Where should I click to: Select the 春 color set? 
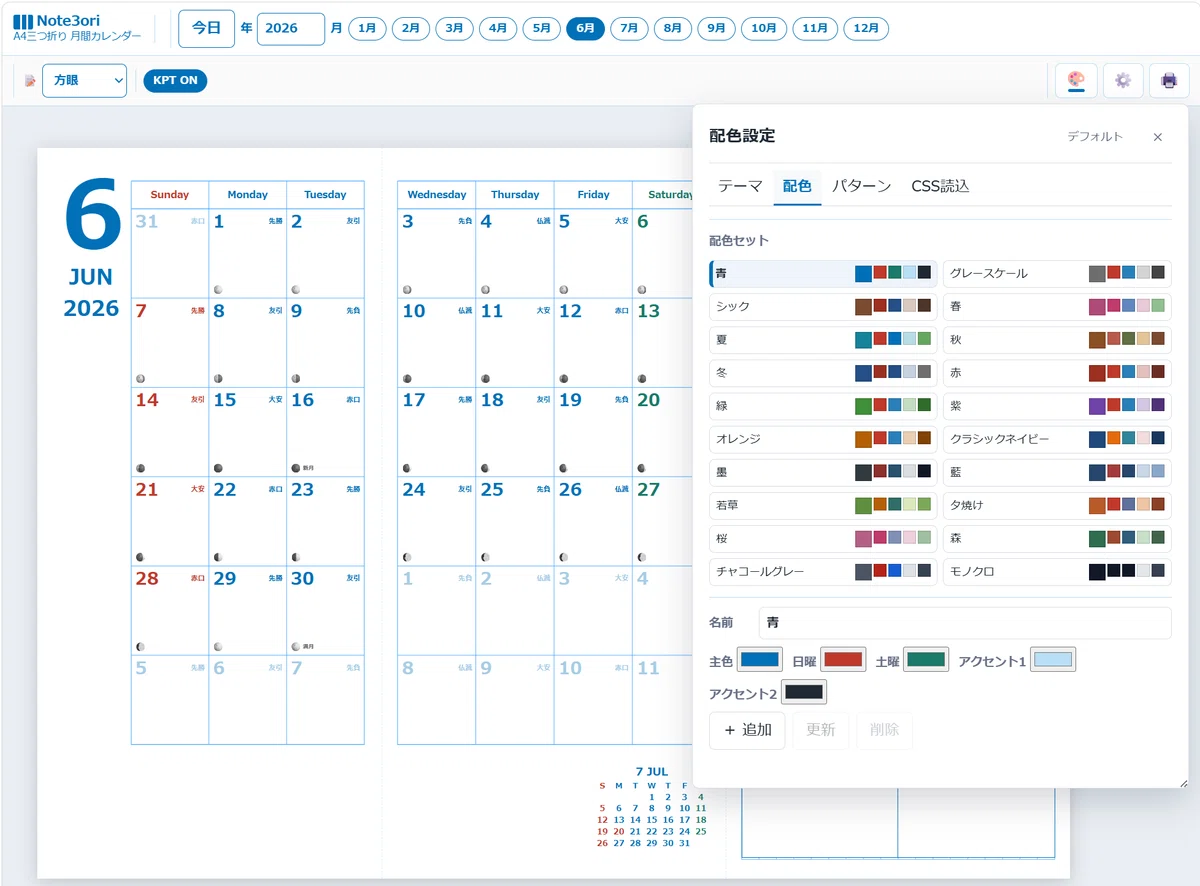1057,306
